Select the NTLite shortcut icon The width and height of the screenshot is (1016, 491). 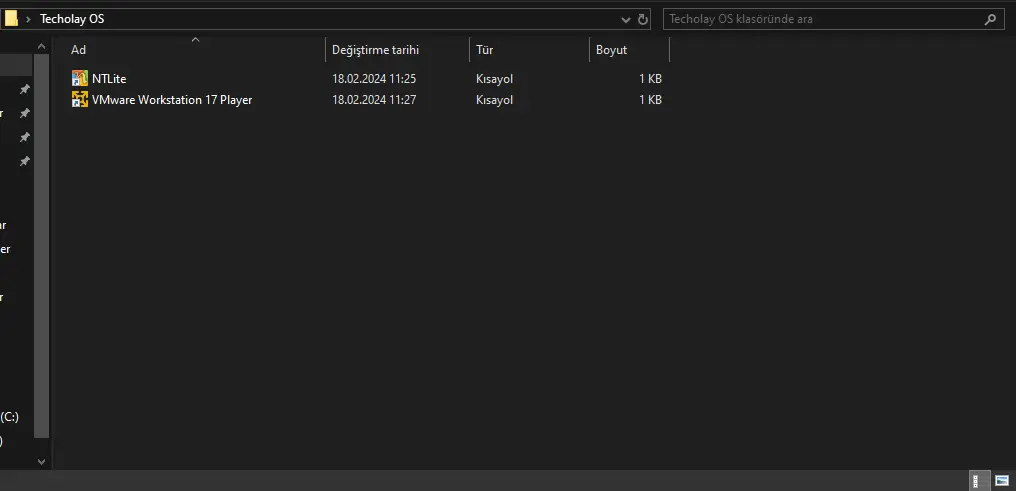80,78
